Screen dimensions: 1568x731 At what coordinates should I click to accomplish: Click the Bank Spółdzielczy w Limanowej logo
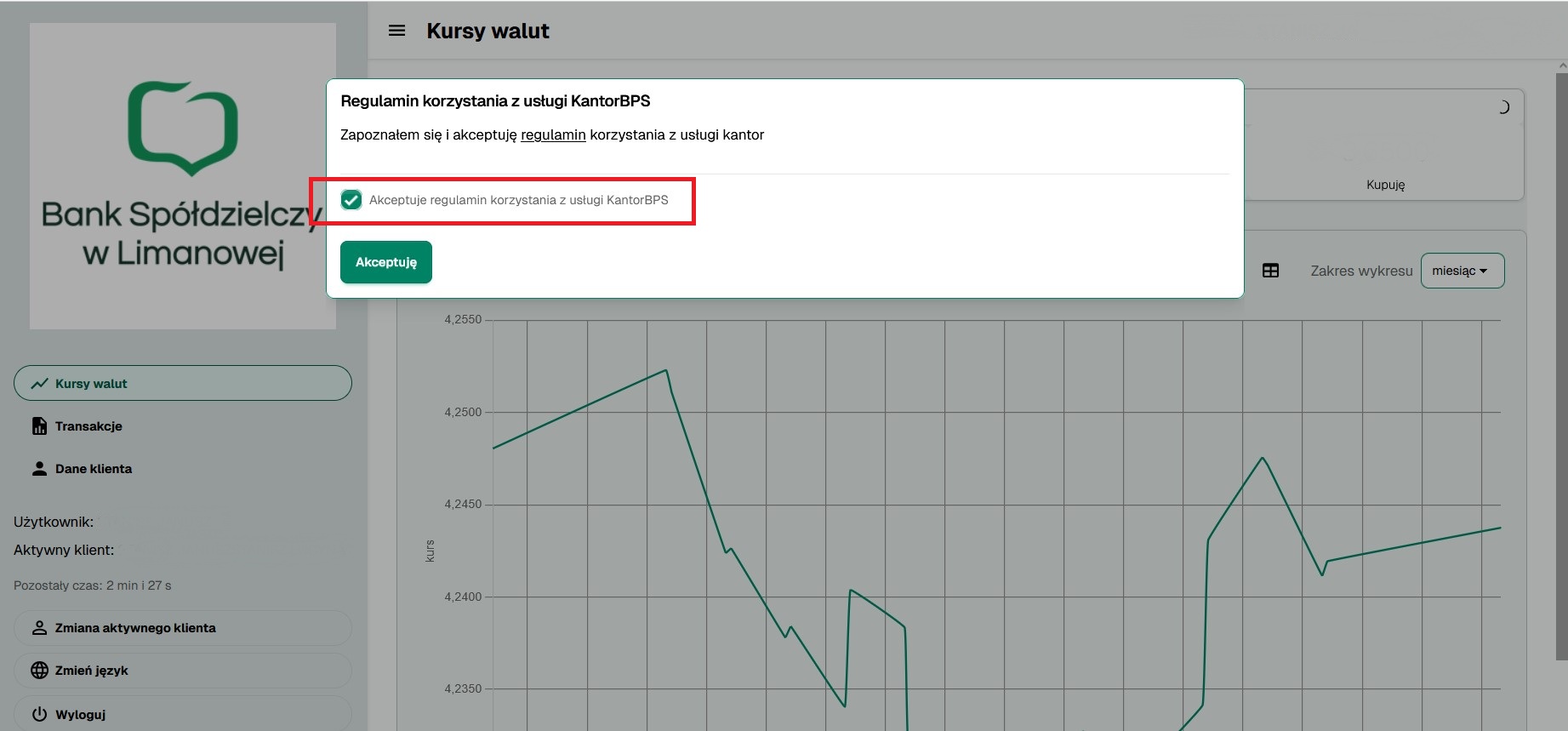coord(182,176)
